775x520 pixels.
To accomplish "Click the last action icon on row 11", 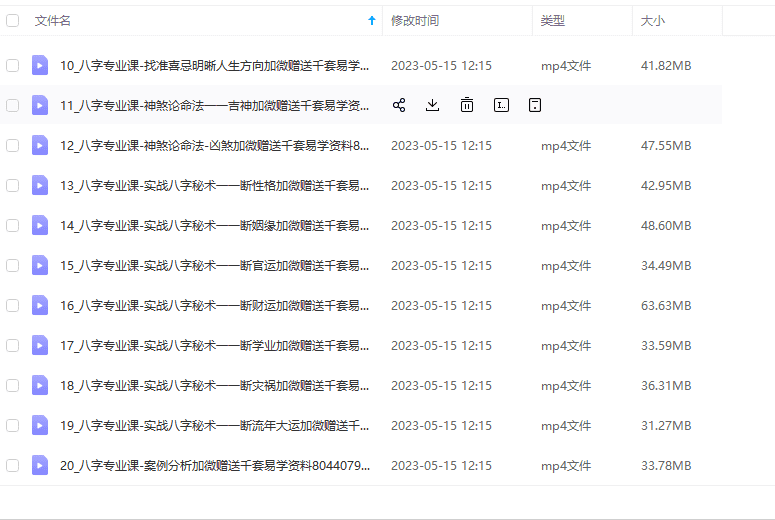I will point(535,105).
